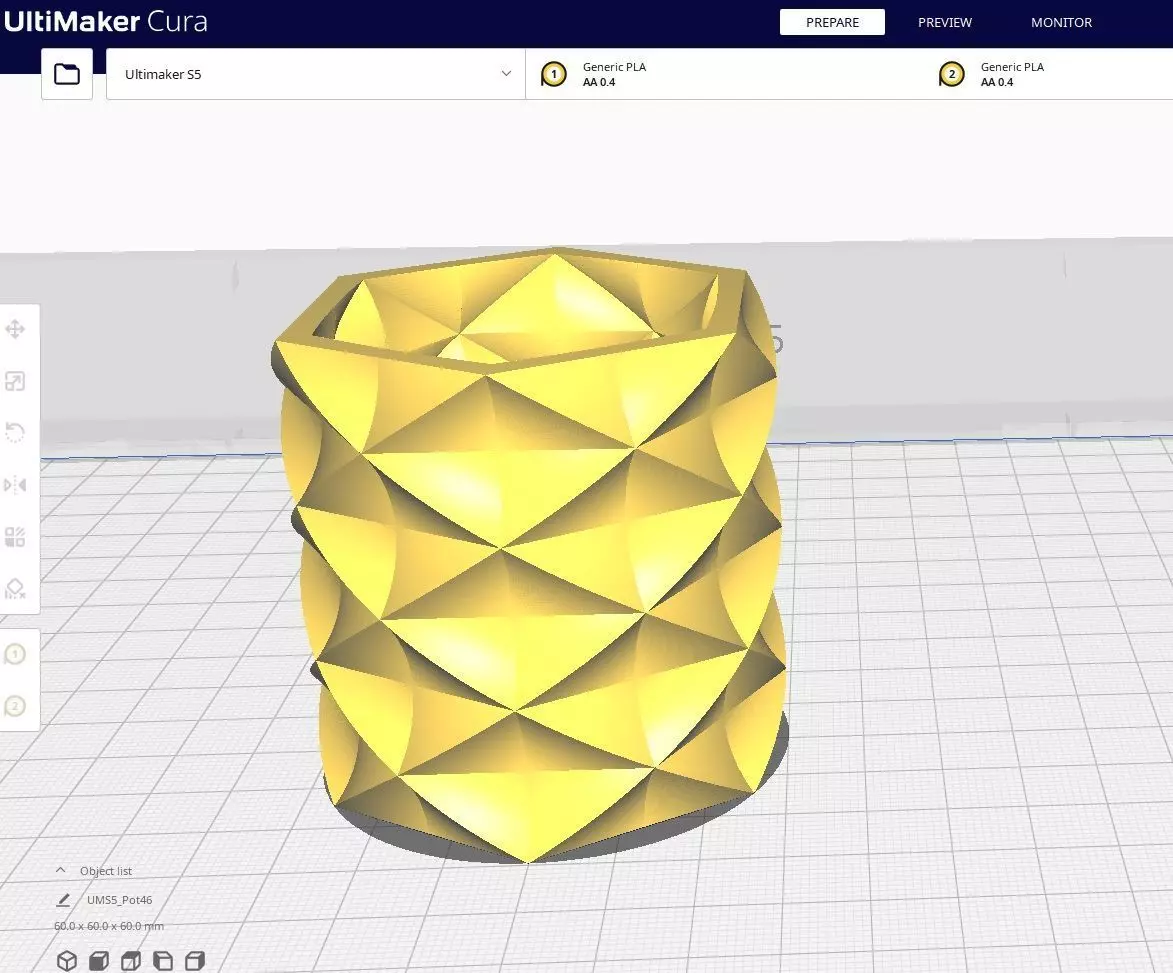Assign model to extruder 2 in sidebar
Viewport: 1173px width, 973px height.
click(x=15, y=706)
